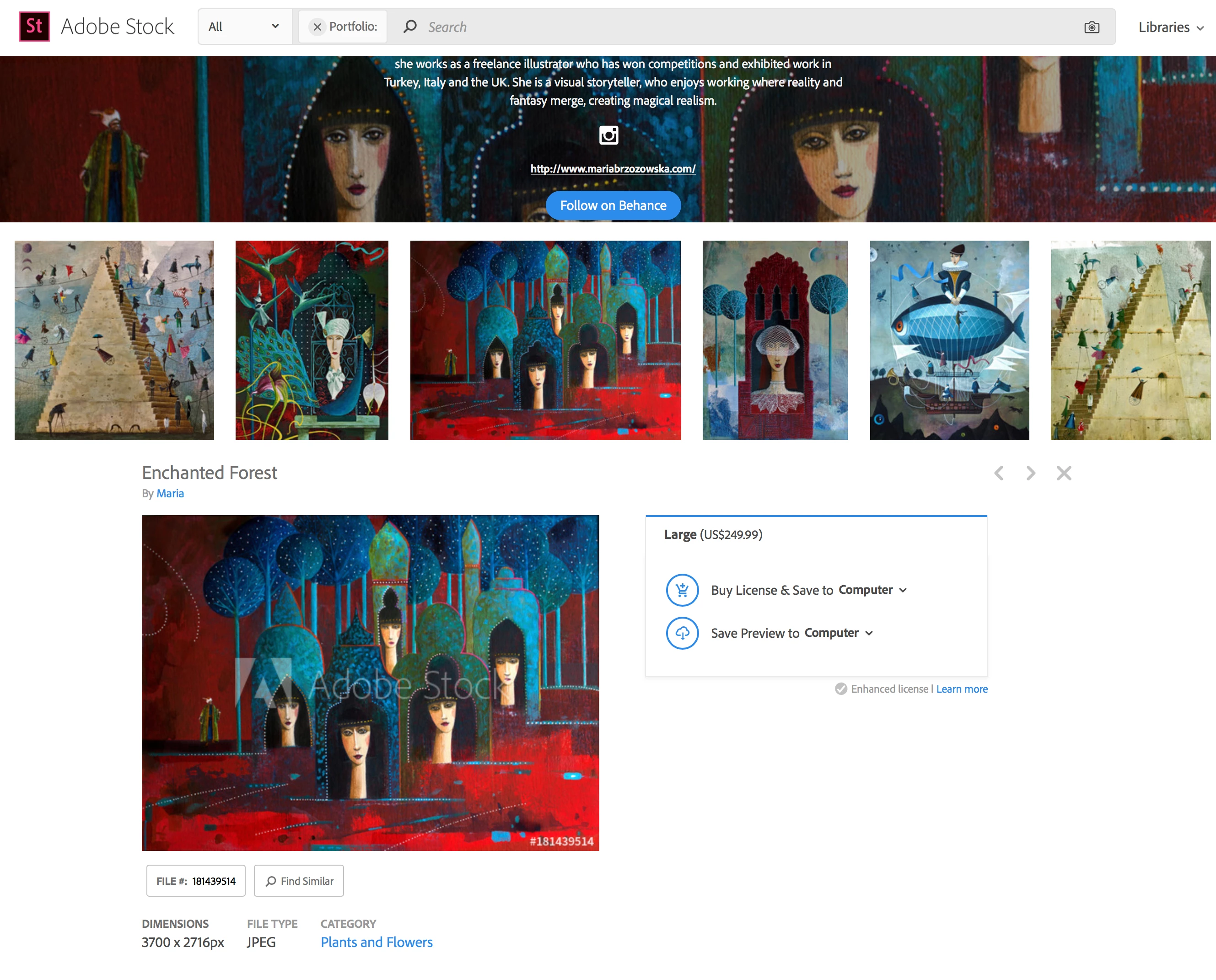This screenshot has width=1216, height=980.
Task: Expand the Libraries menu
Action: [x=1170, y=27]
